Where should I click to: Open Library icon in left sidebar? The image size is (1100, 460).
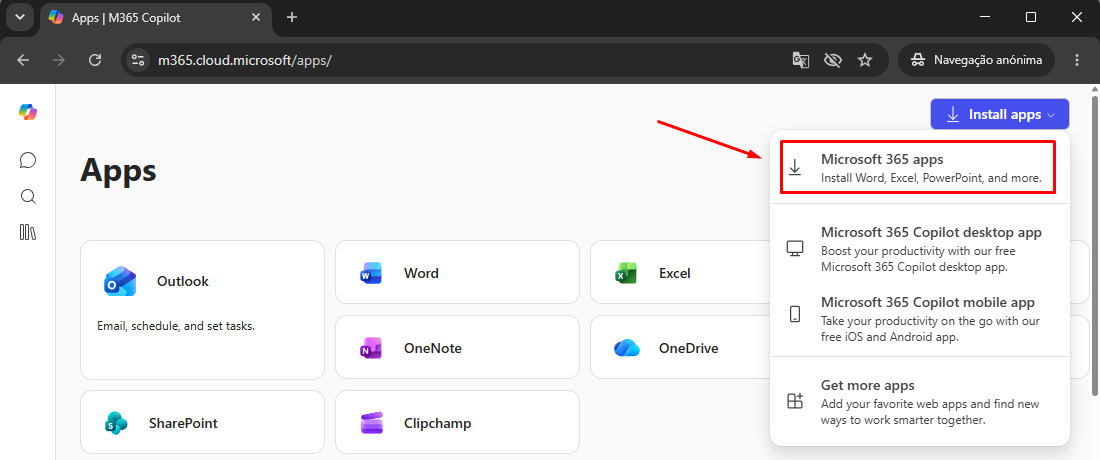[x=28, y=233]
